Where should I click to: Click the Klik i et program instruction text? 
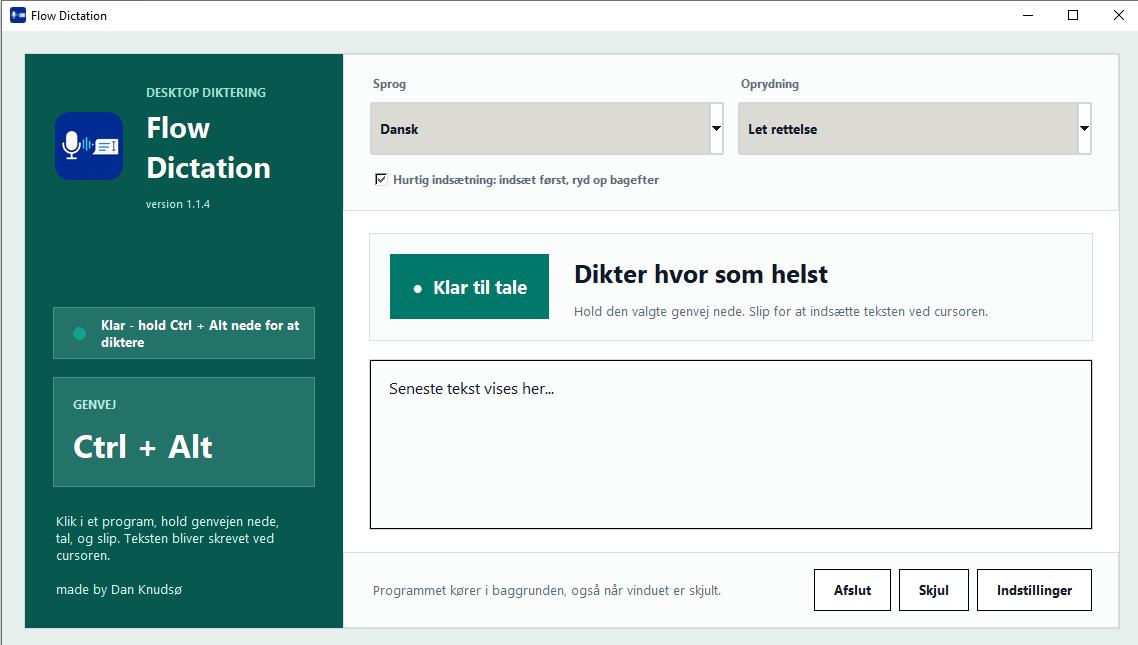click(x=168, y=538)
